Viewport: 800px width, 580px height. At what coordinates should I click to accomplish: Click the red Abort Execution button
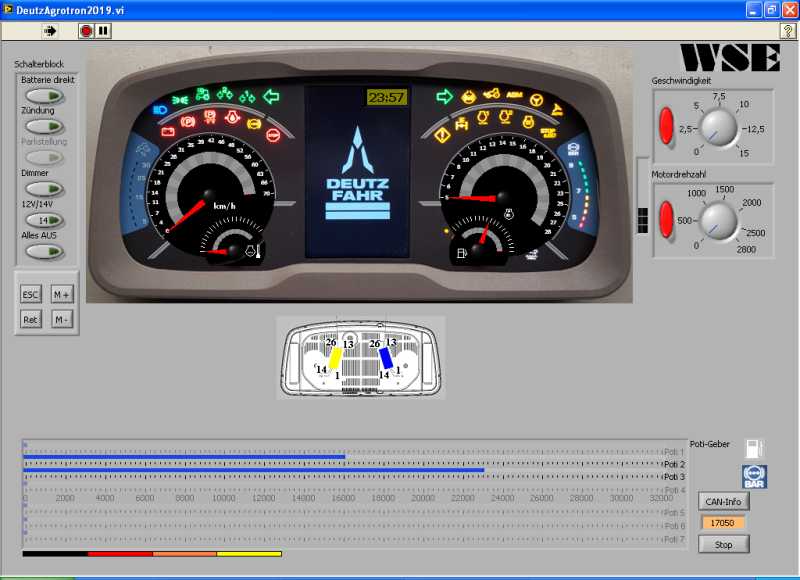click(x=86, y=31)
